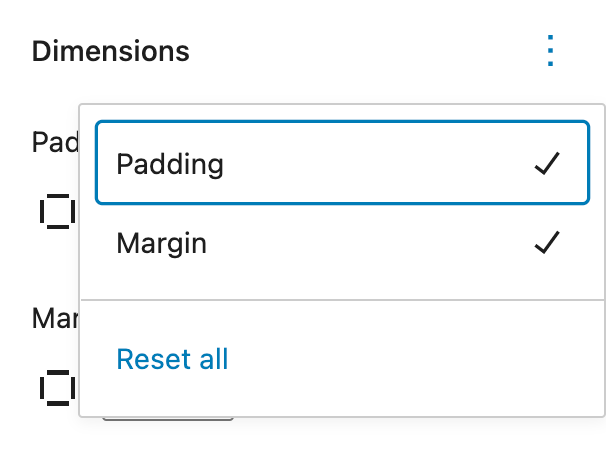
Task: Open the Dimensions options three-dot menu
Action: pyautogui.click(x=550, y=51)
